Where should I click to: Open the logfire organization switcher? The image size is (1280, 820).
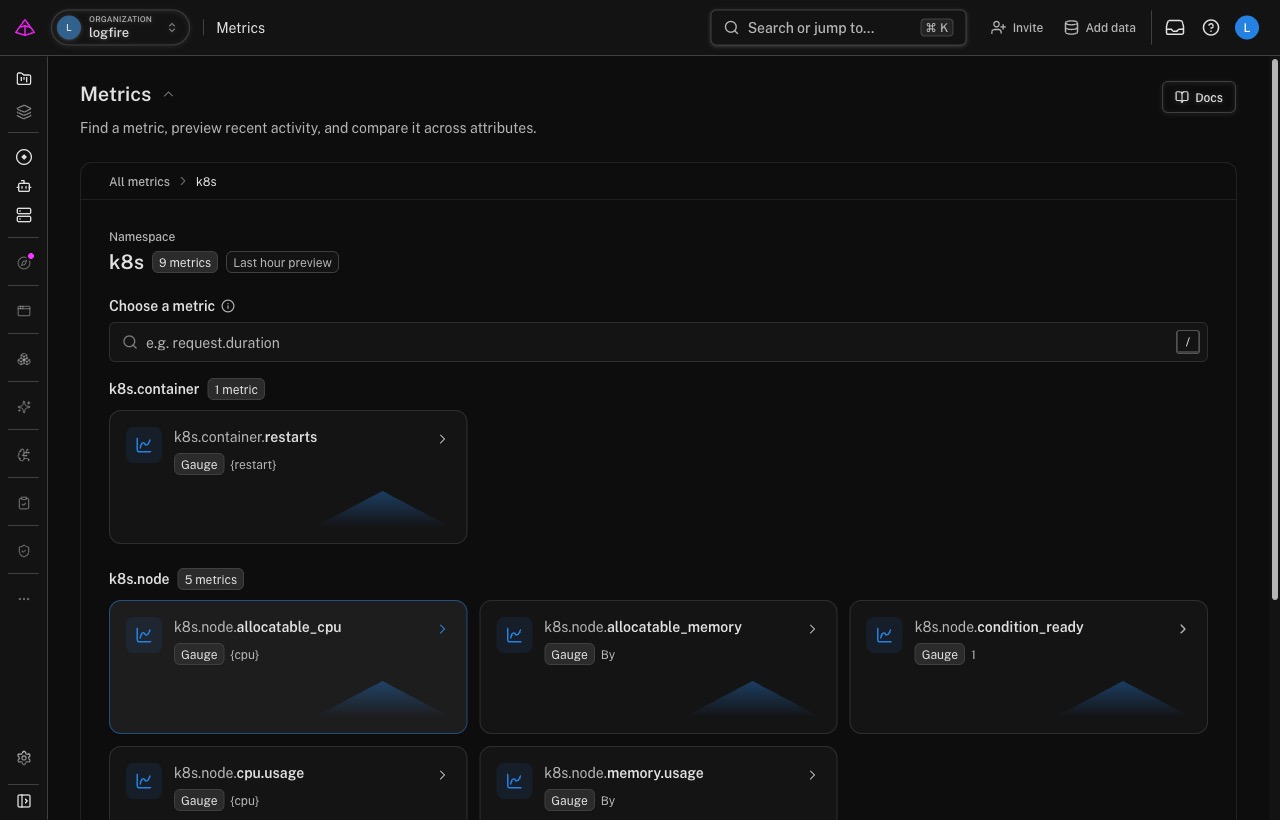(x=120, y=28)
